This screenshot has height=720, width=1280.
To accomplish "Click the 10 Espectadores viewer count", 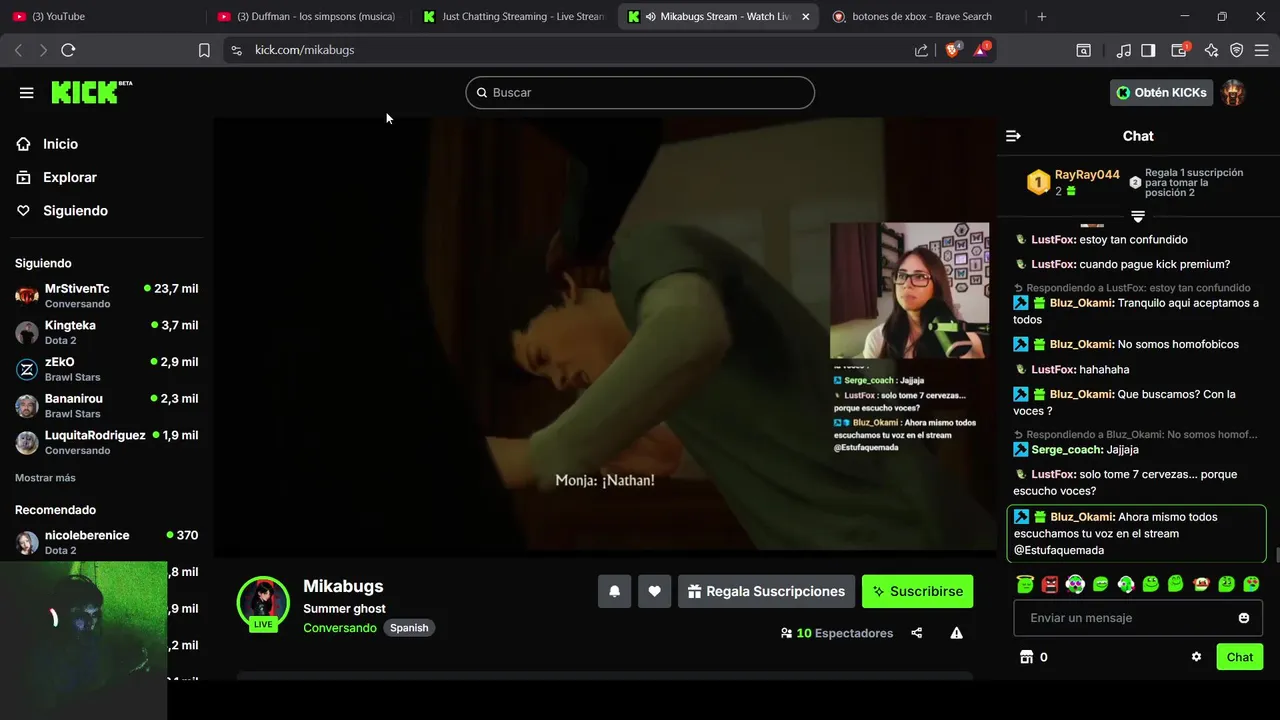I will click(837, 633).
